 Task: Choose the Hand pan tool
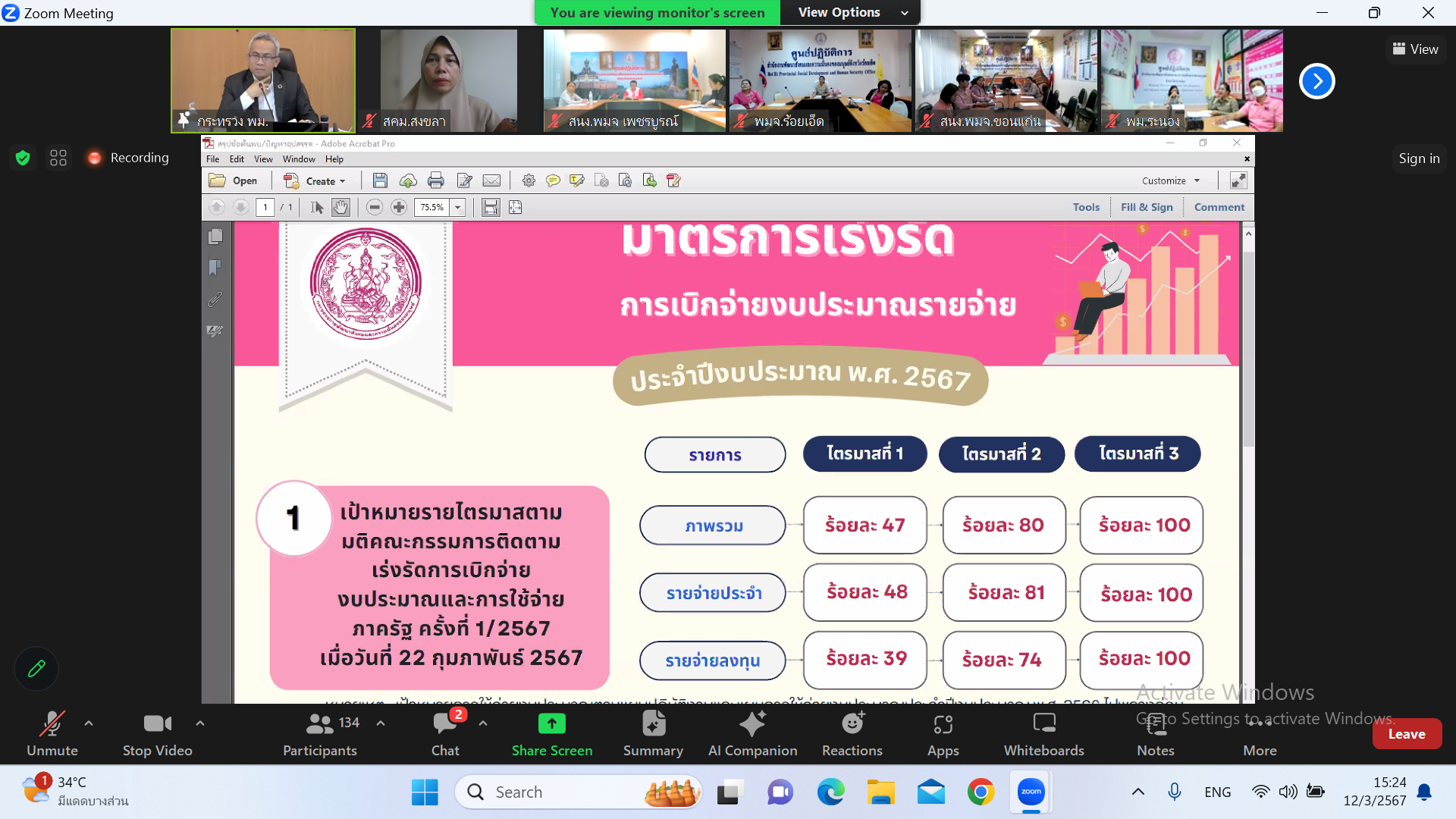click(341, 207)
